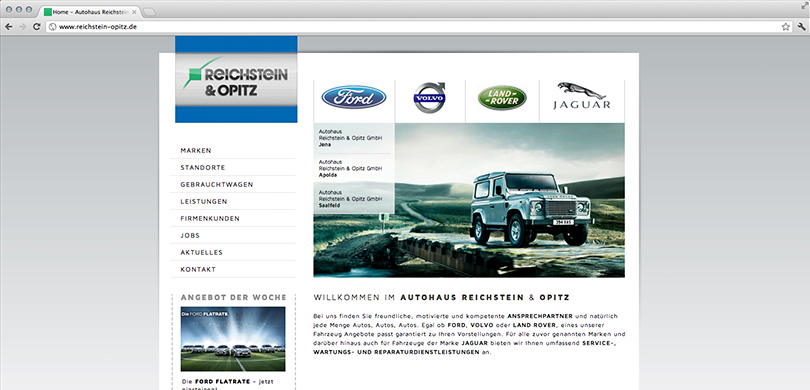Reload the page with refresh icon

(x=37, y=27)
